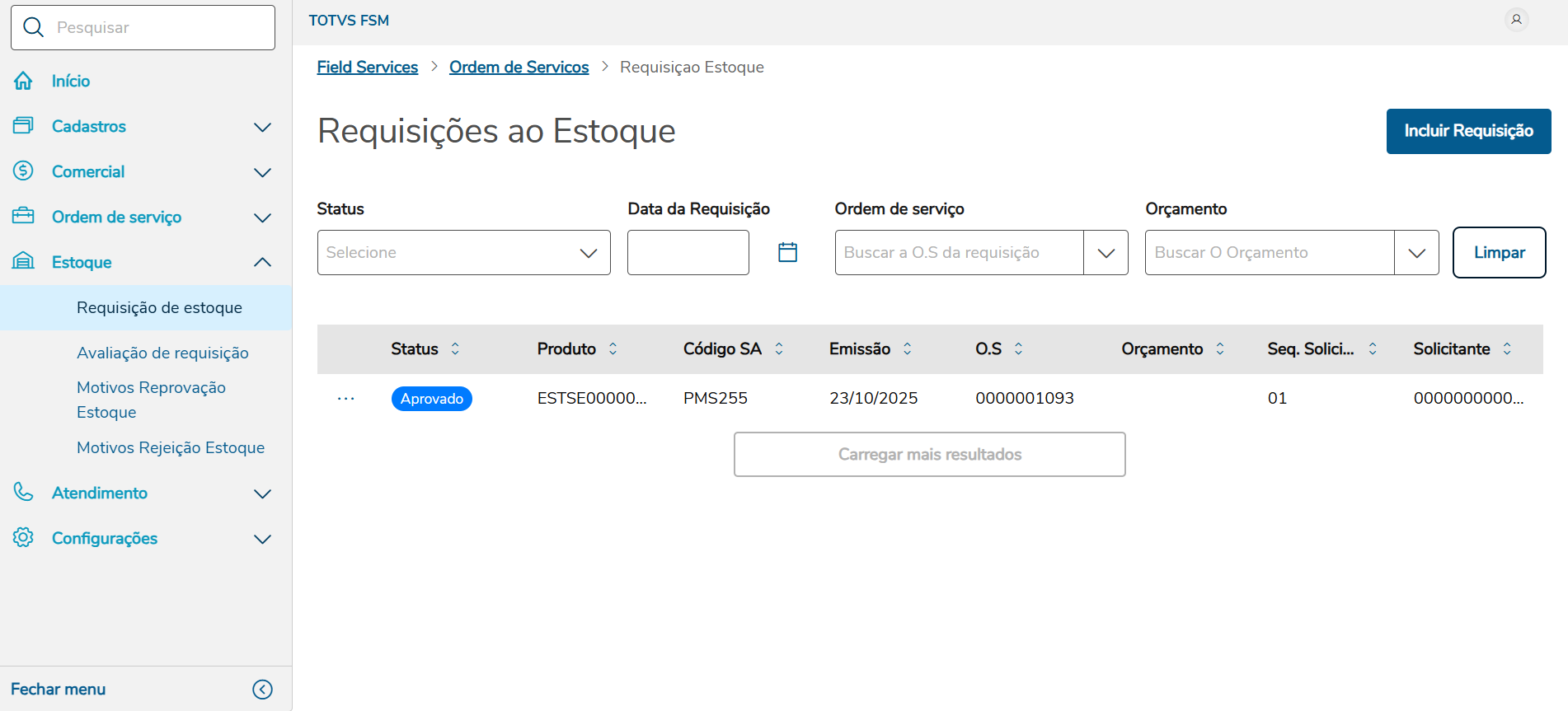Expand Ordem de serviço filter dropdown
The height and width of the screenshot is (711, 1568).
pos(1106,253)
